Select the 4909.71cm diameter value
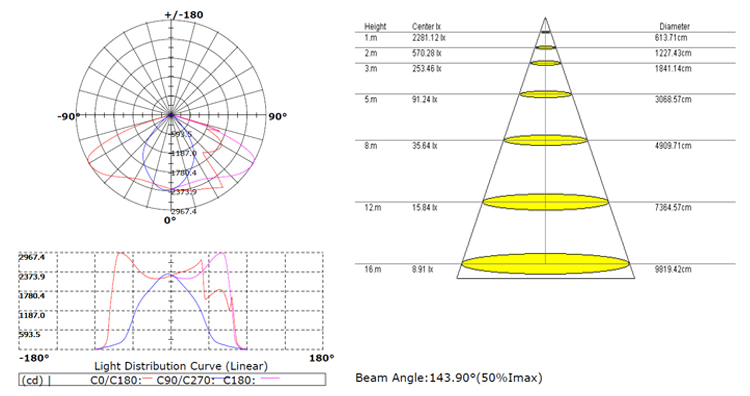 pyautogui.click(x=673, y=145)
